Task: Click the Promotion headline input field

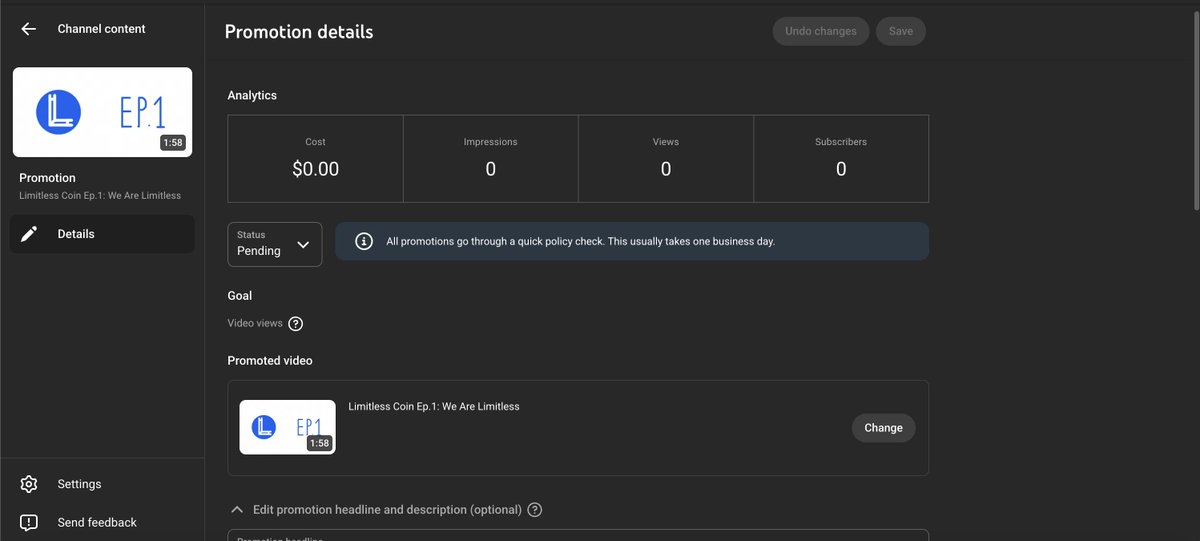Action: pyautogui.click(x=578, y=535)
